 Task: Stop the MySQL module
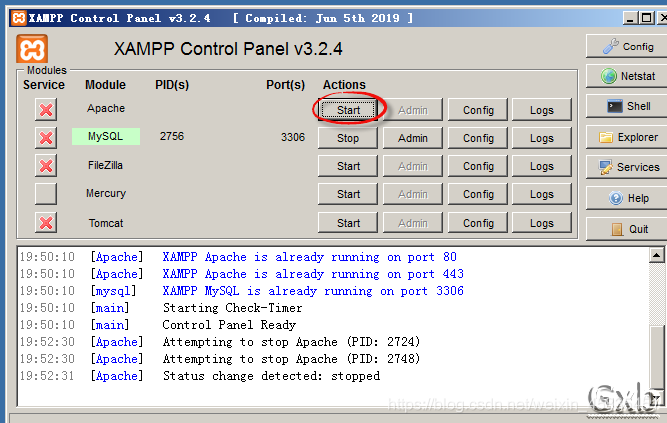pyautogui.click(x=348, y=138)
